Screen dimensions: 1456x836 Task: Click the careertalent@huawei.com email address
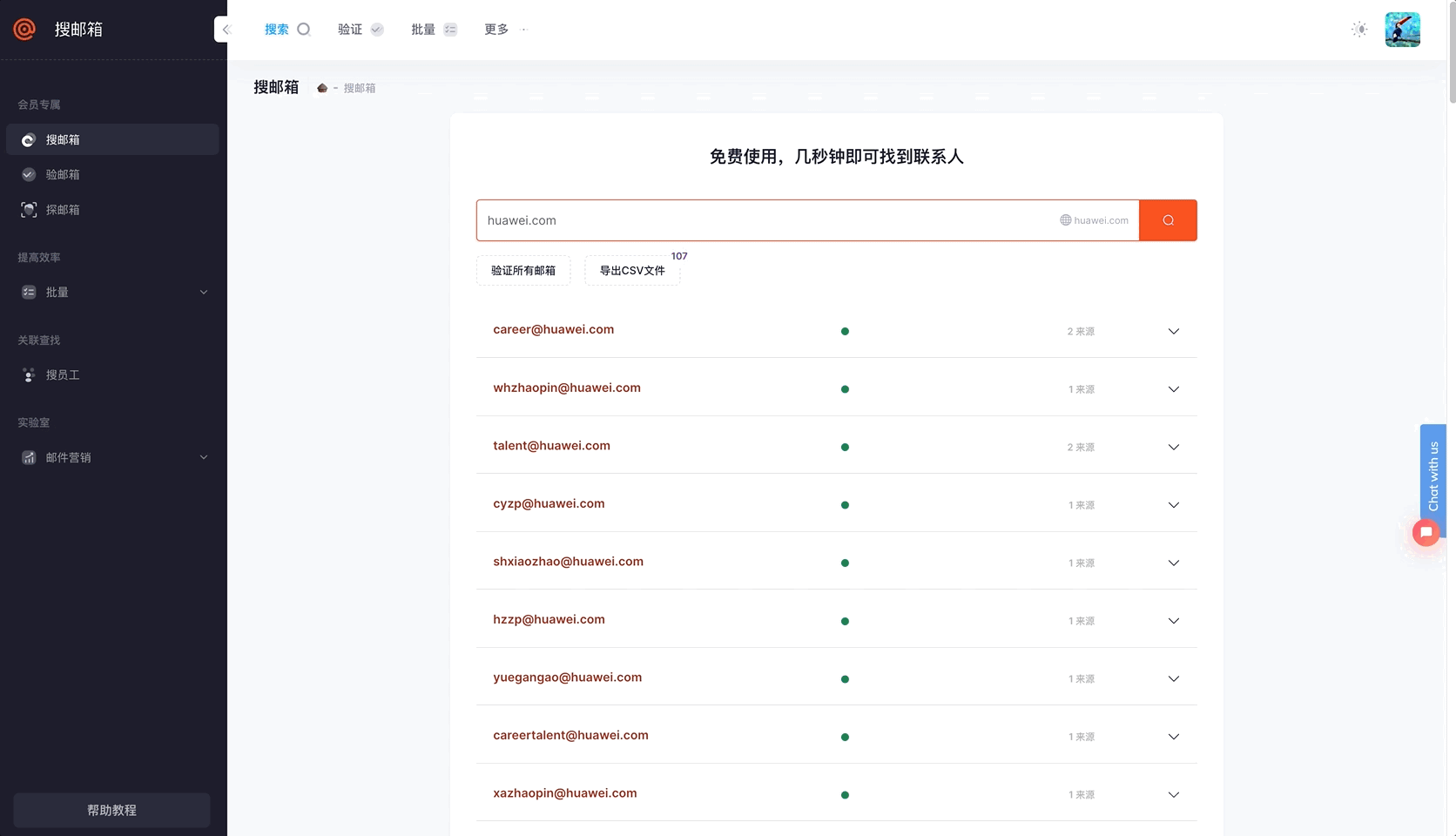tap(571, 735)
